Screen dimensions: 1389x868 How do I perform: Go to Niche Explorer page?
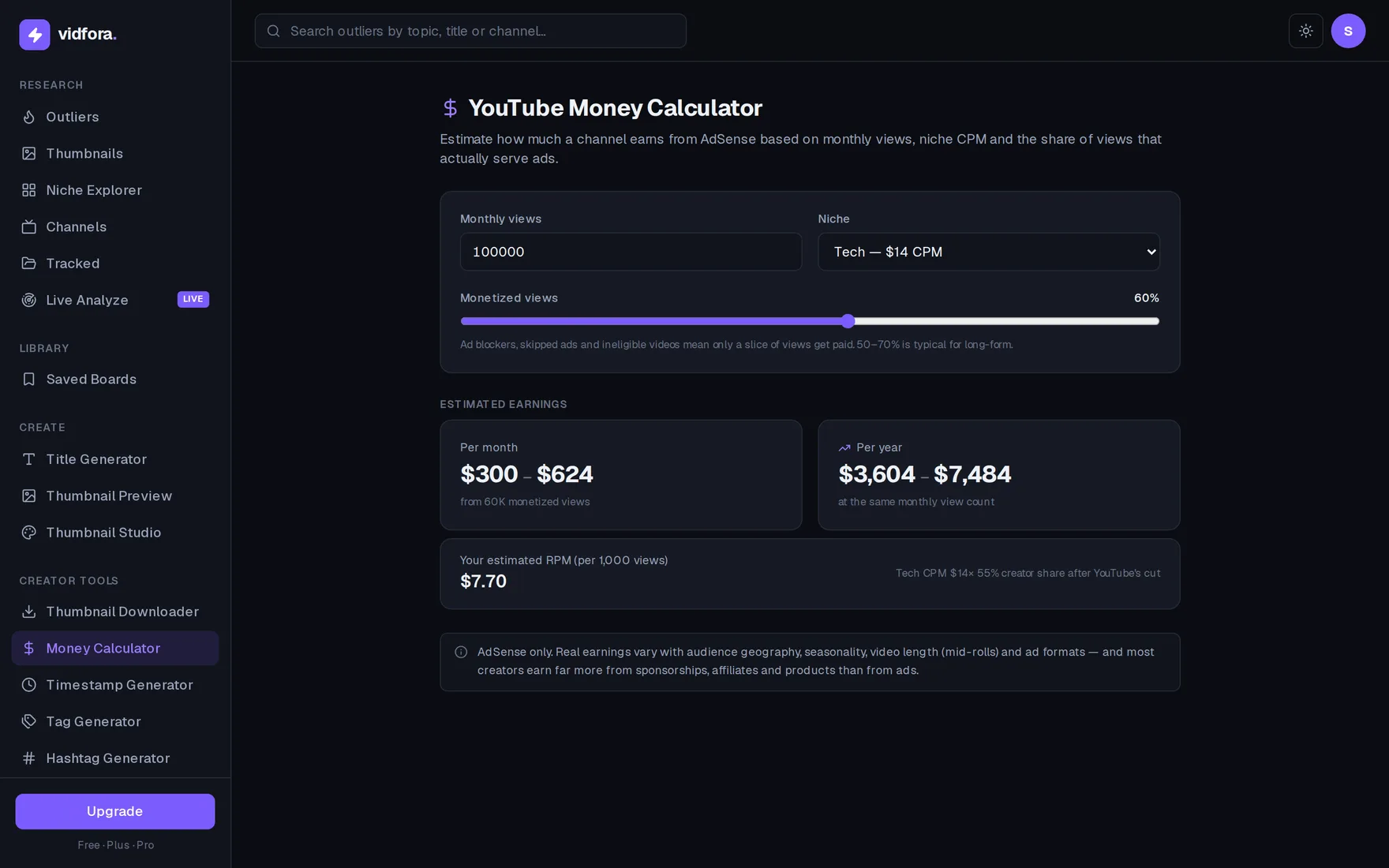click(x=115, y=190)
